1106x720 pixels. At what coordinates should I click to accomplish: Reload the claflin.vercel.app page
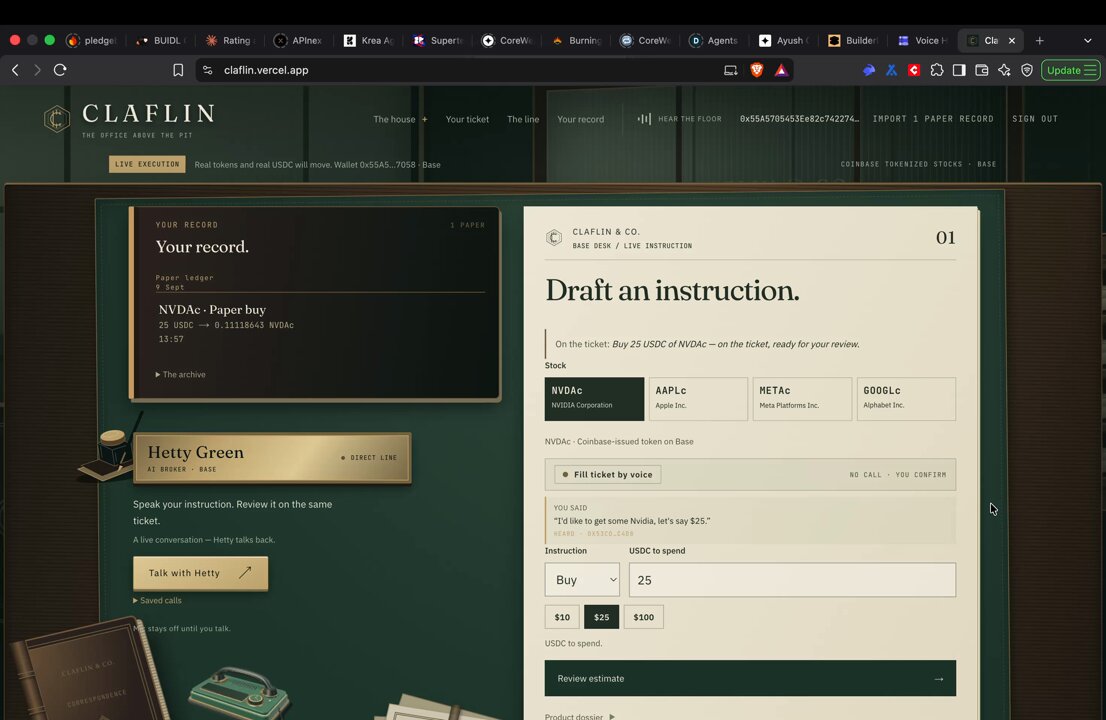[60, 70]
